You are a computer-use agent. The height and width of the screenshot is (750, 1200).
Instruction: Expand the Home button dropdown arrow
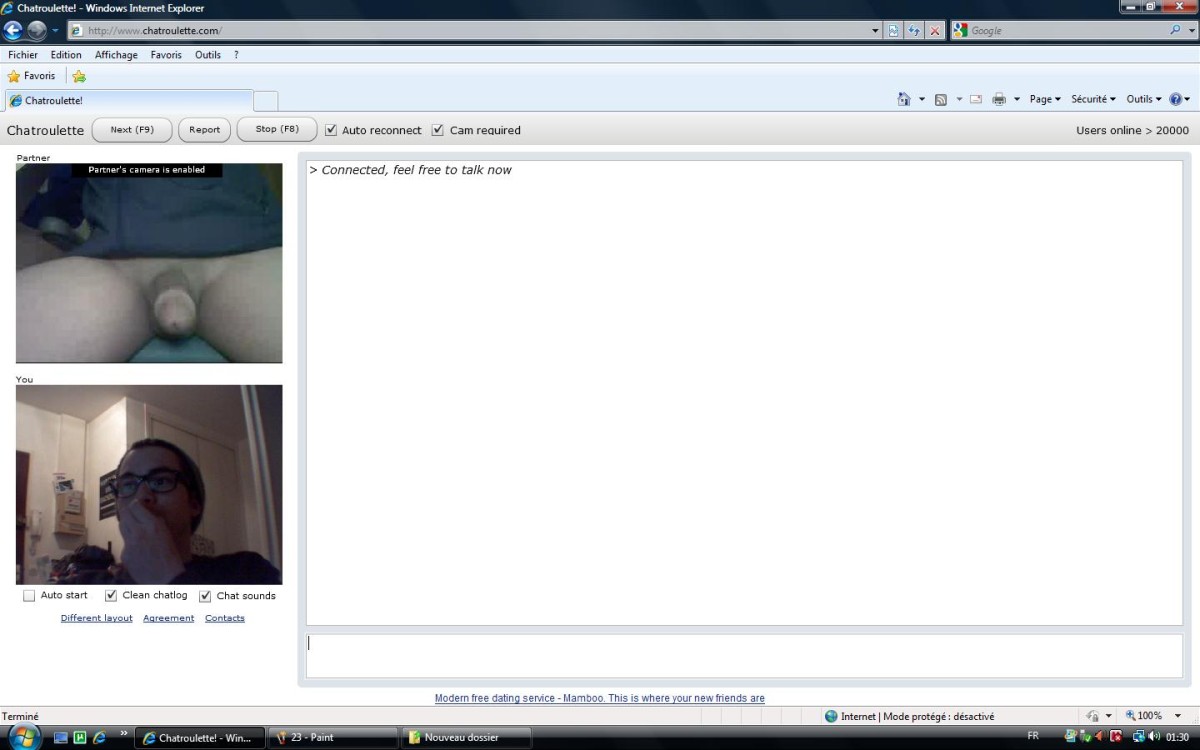coord(922,99)
